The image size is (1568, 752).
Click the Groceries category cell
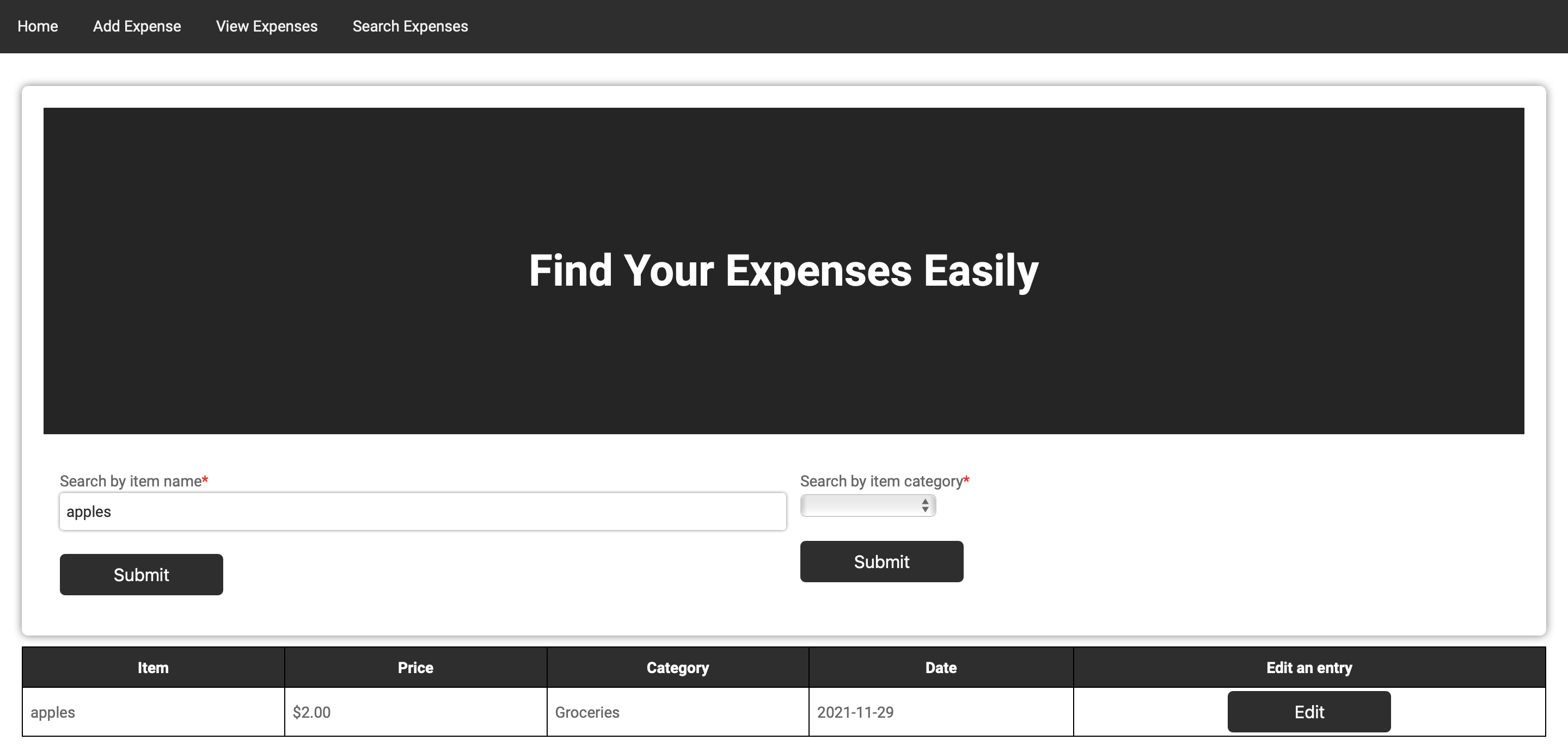pyautogui.click(x=678, y=712)
